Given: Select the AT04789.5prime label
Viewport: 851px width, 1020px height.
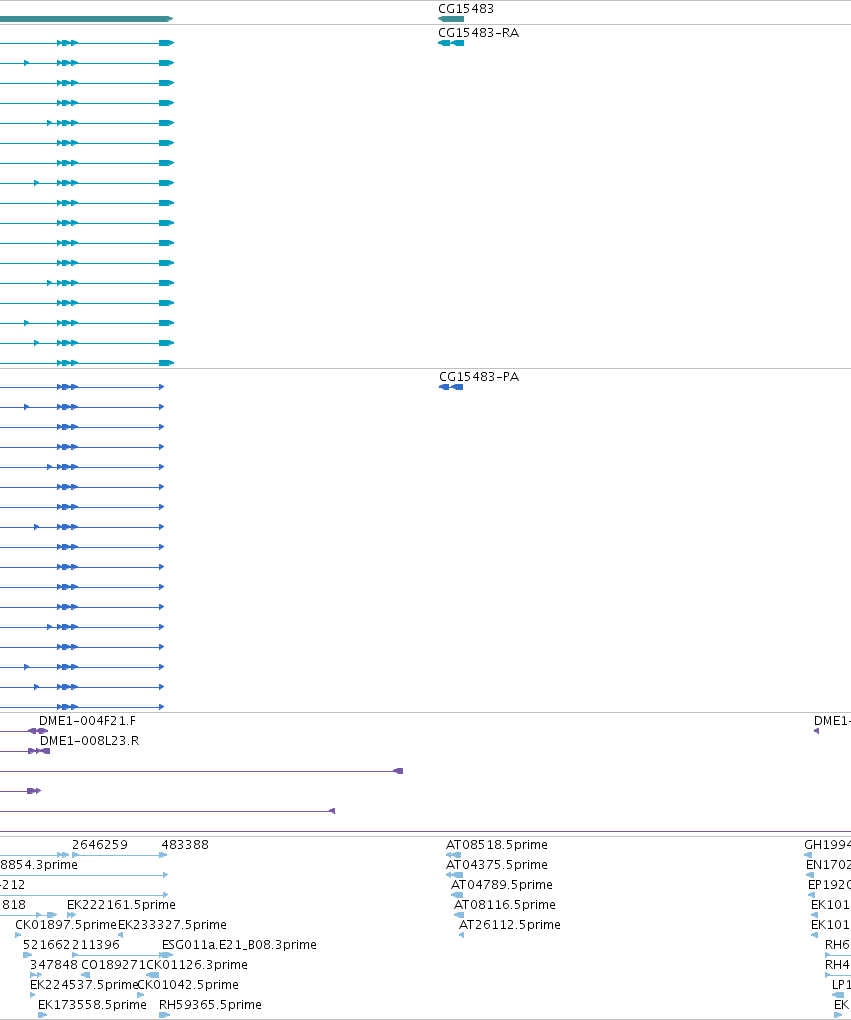Looking at the screenshot, I should tap(502, 885).
